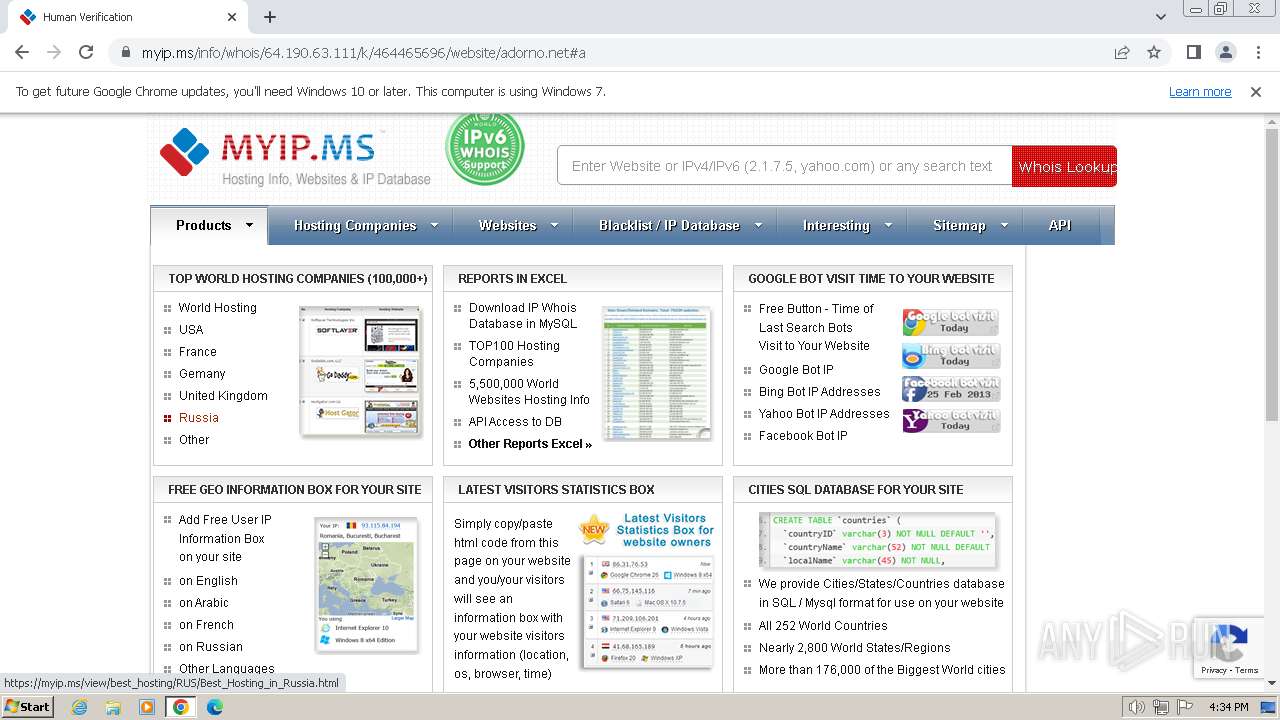
Task: Open the Yahoo Bot IP Addresses link
Action: [824, 414]
